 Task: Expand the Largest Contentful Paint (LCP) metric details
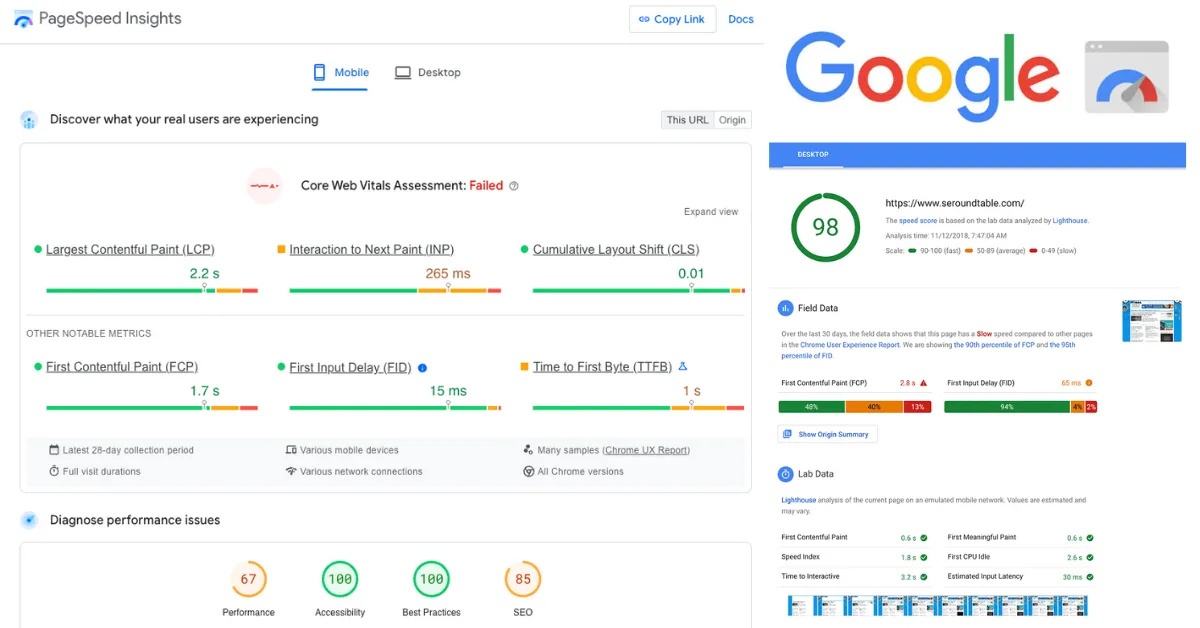[x=133, y=249]
